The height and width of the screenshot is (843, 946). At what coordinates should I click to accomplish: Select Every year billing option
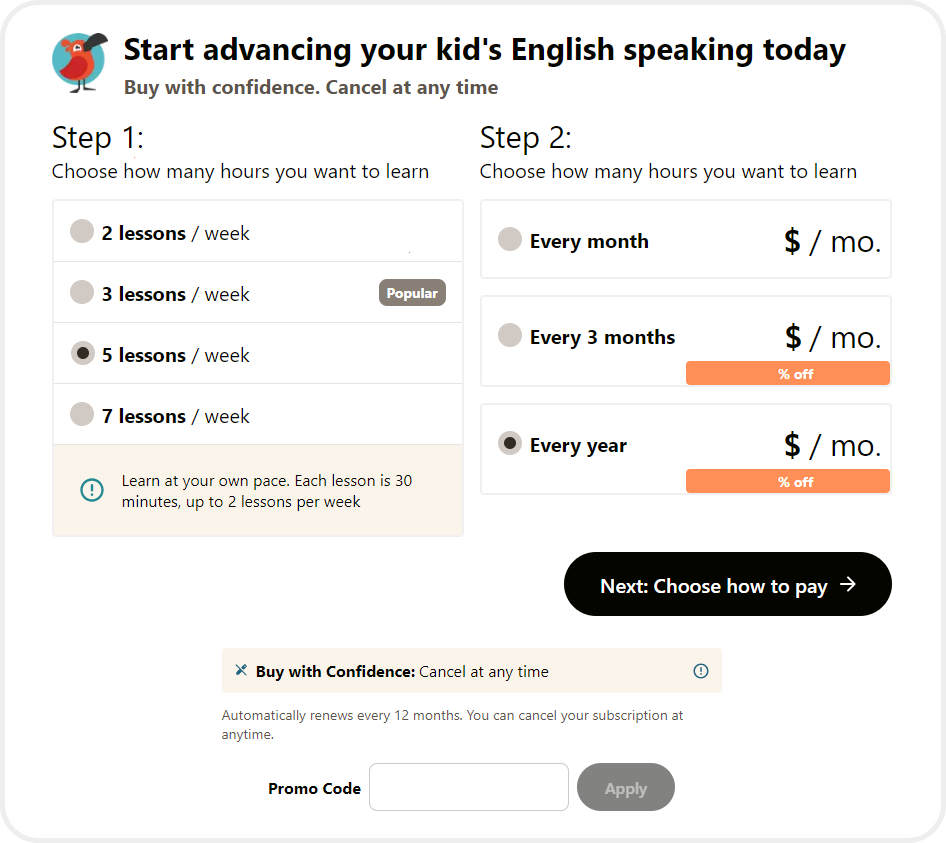click(510, 444)
